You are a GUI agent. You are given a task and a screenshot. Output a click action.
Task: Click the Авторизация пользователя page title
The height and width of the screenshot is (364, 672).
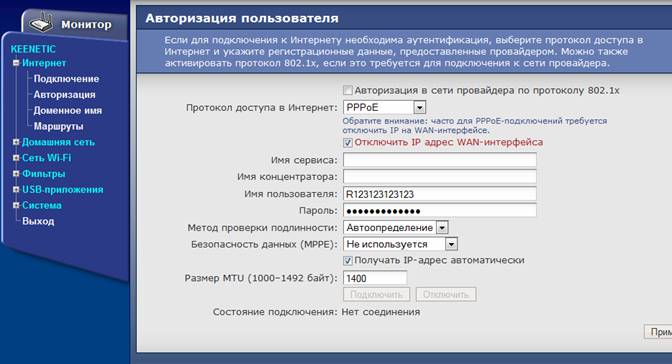[242, 18]
